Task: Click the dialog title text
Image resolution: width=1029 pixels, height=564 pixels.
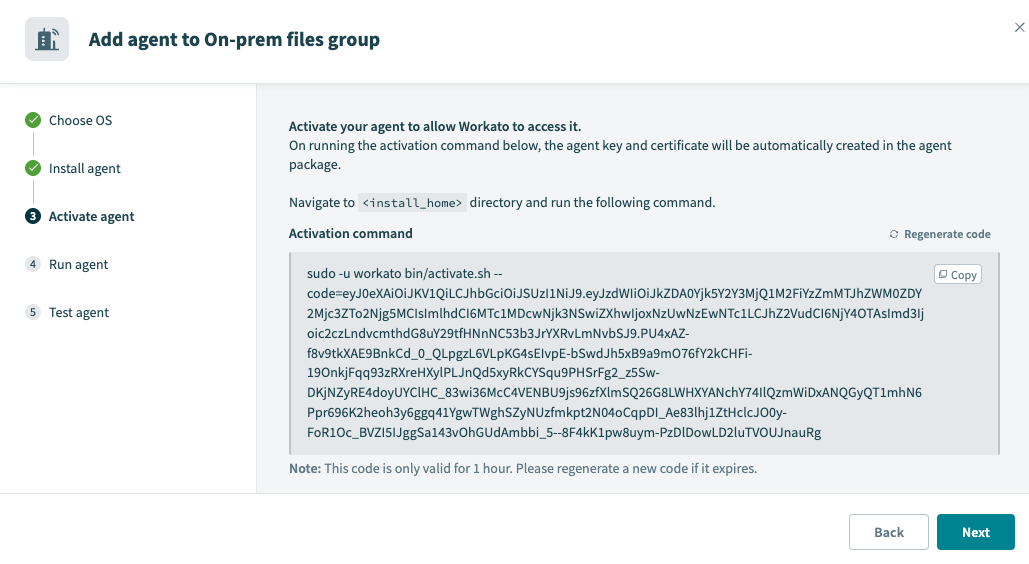Action: coord(234,40)
